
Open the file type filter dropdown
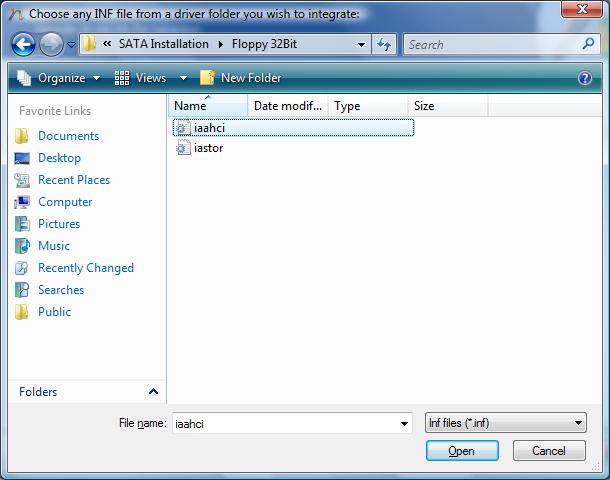505,423
